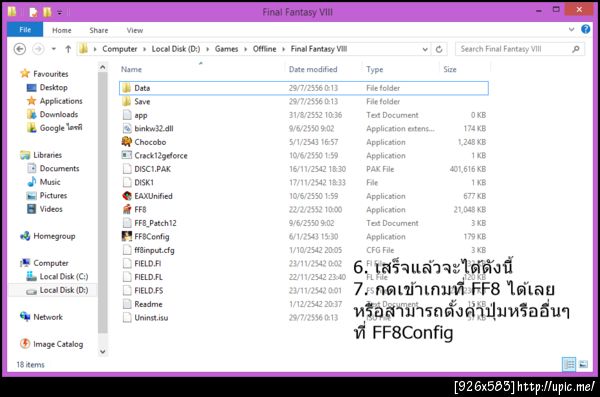Click the Network icon in sidebar
Image resolution: width=600 pixels, height=397 pixels.
[x=25, y=317]
